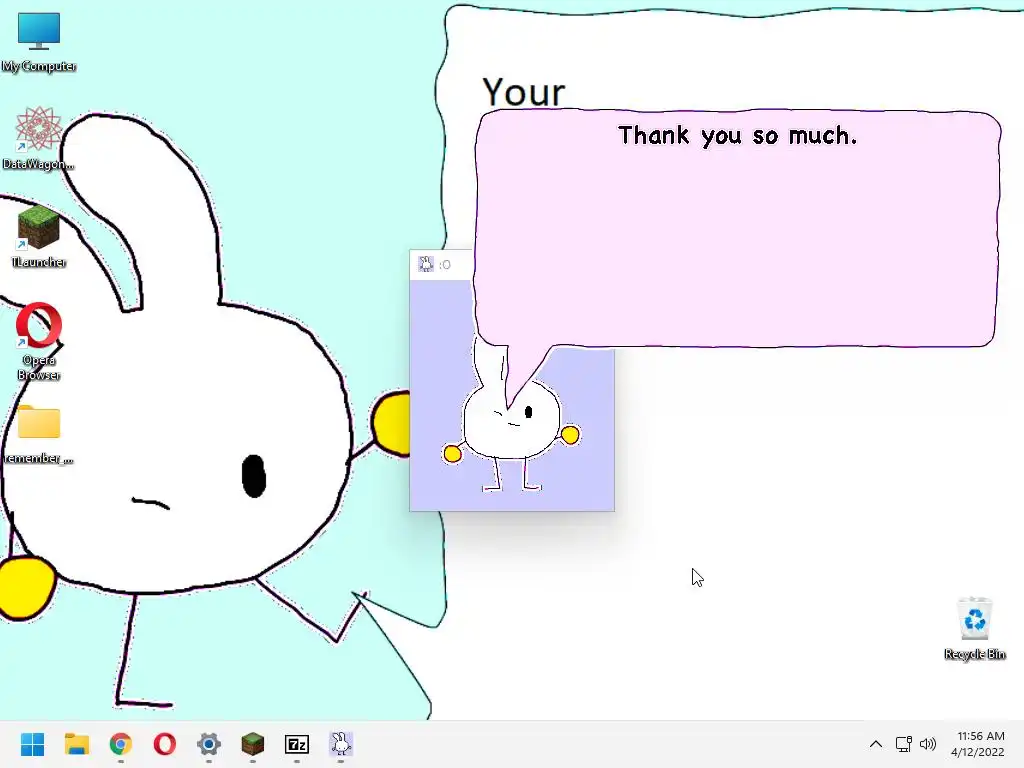Open the Settings gear in the taskbar

(x=209, y=744)
